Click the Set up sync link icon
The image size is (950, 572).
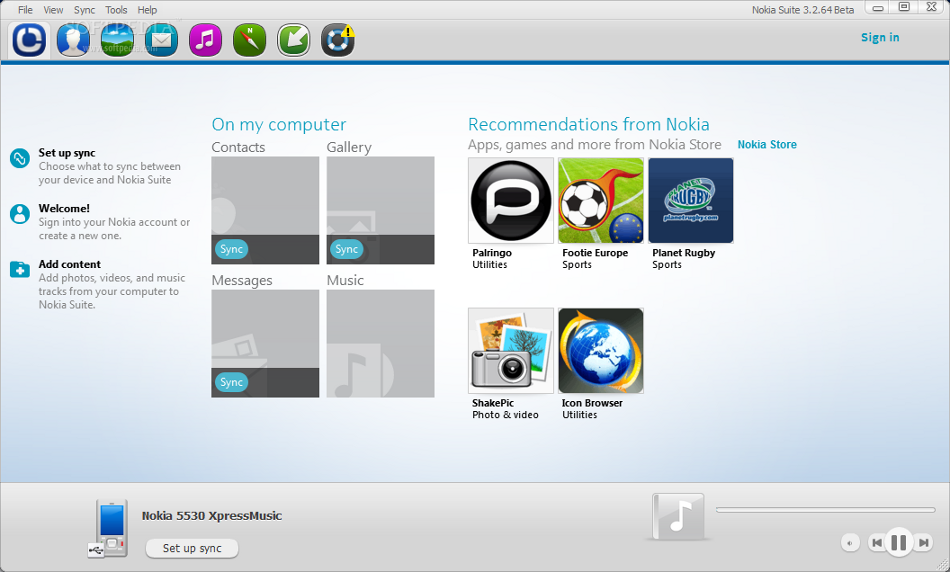(x=19, y=159)
